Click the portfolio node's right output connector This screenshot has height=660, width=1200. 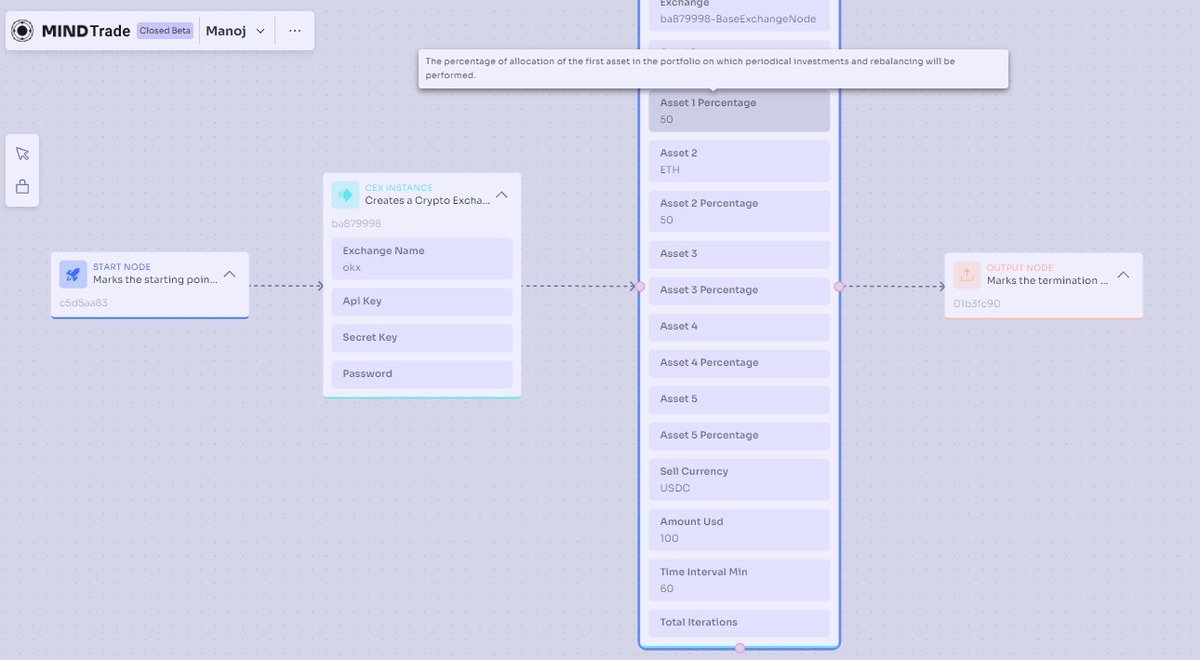tap(839, 286)
